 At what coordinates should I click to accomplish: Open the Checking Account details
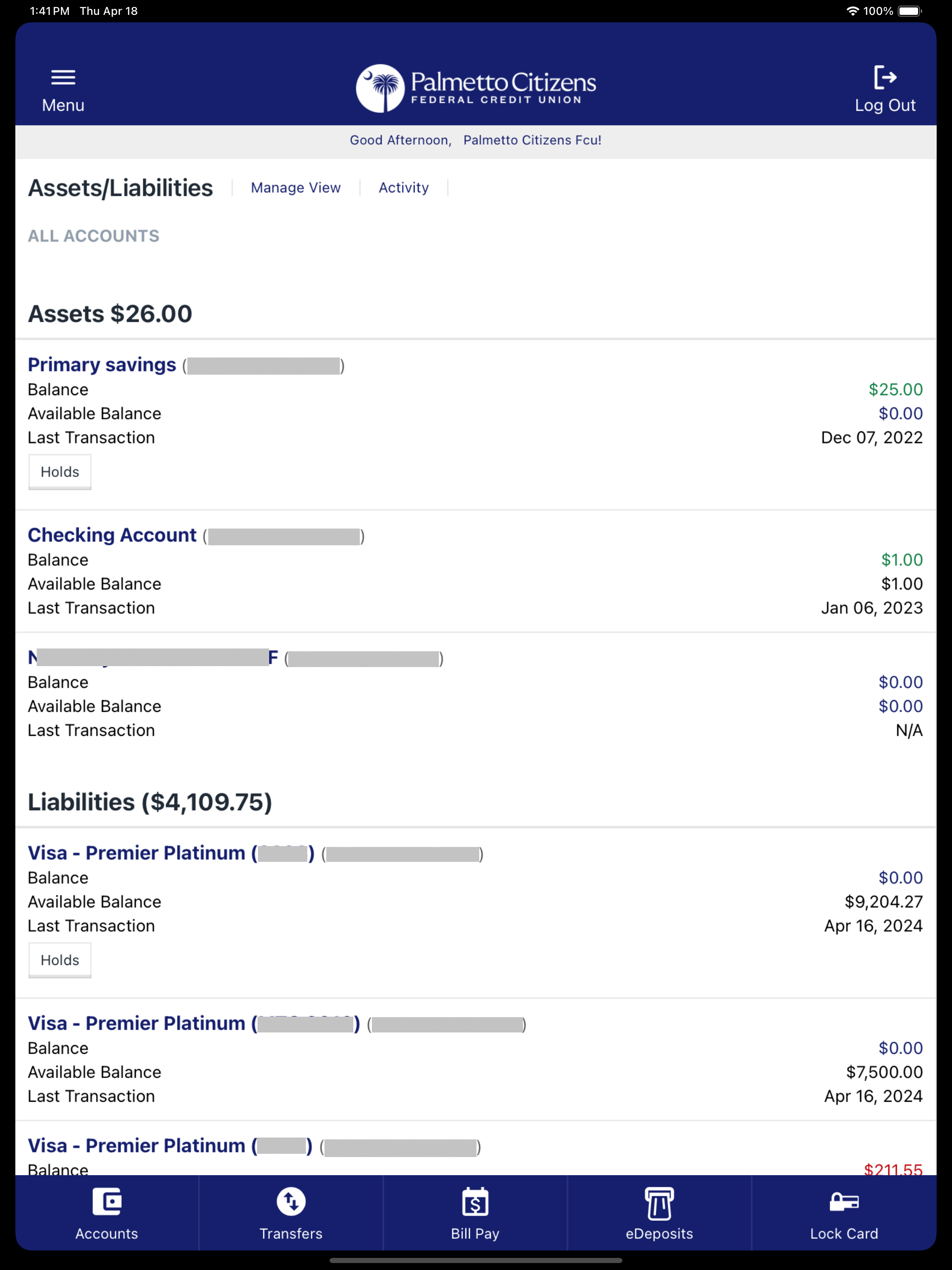point(112,535)
